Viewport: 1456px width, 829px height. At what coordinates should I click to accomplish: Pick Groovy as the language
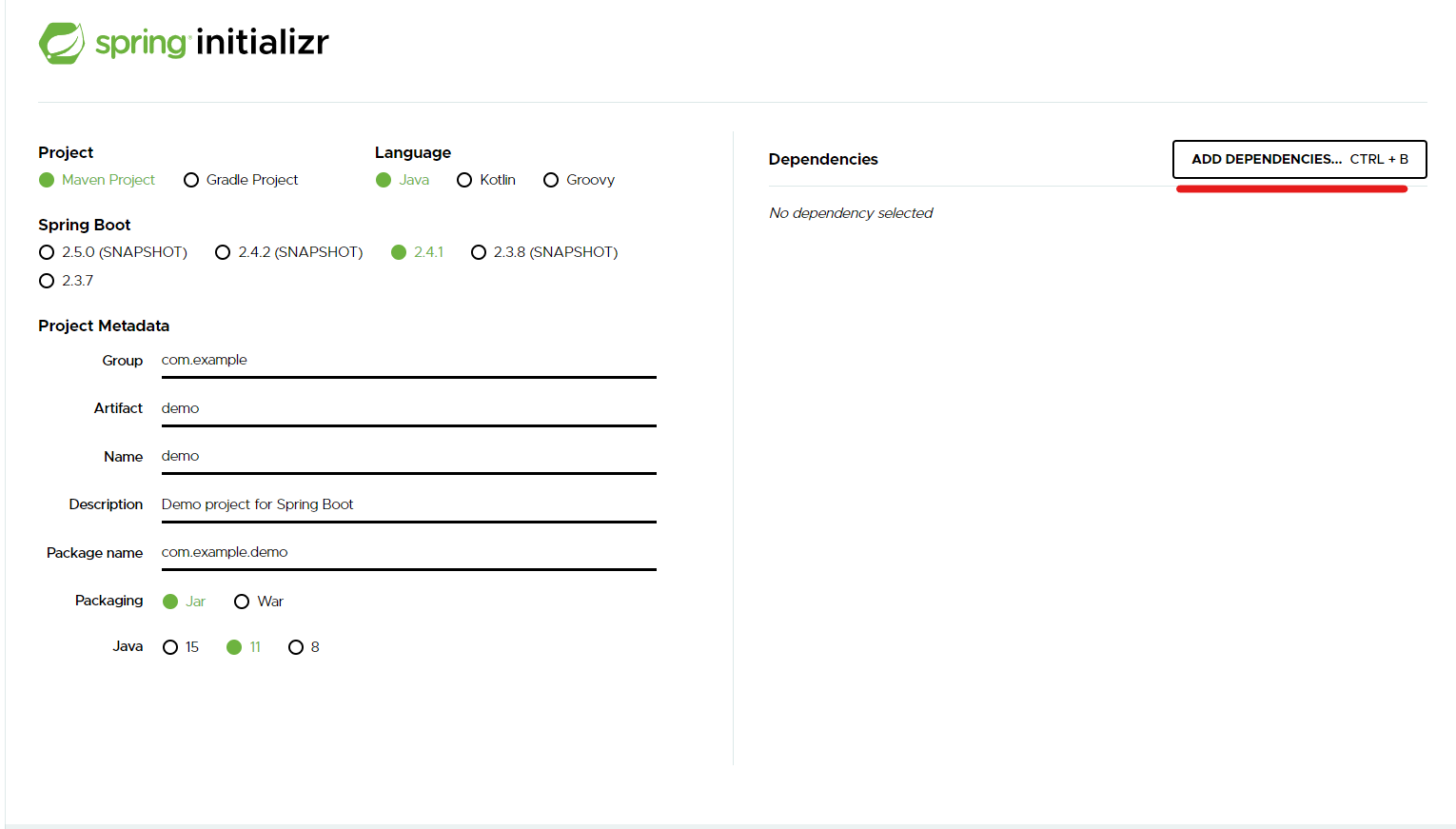(x=579, y=180)
